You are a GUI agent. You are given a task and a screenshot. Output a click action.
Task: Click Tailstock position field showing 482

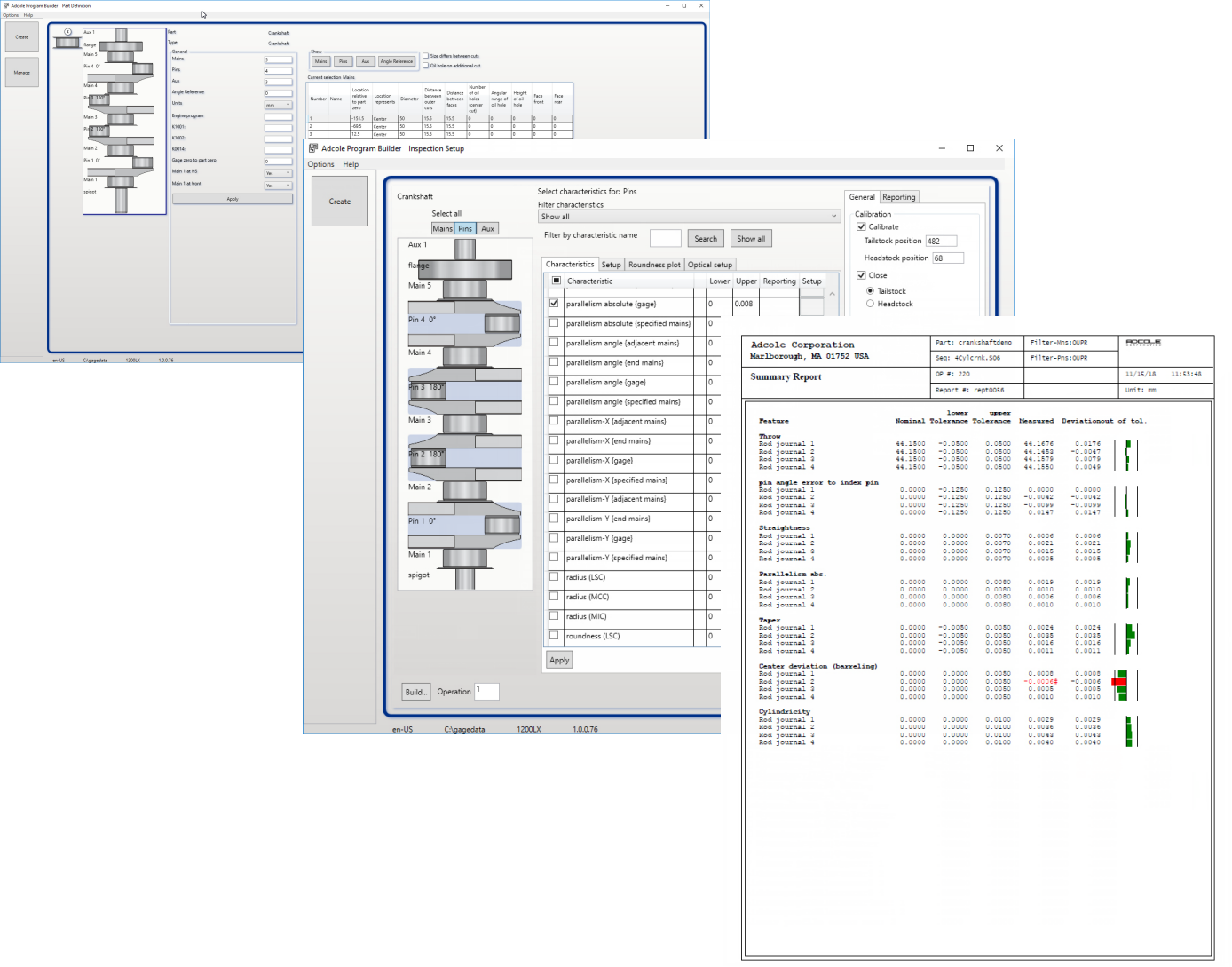(x=941, y=241)
